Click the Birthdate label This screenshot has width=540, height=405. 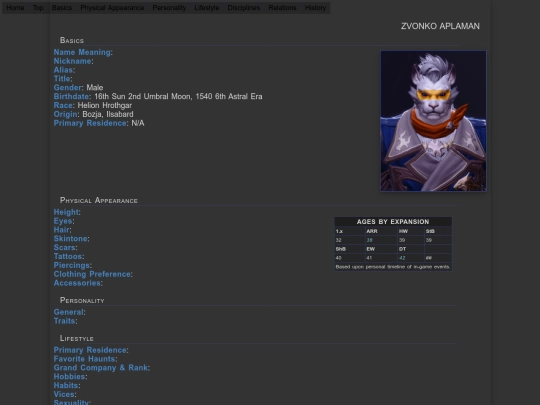[x=71, y=97]
